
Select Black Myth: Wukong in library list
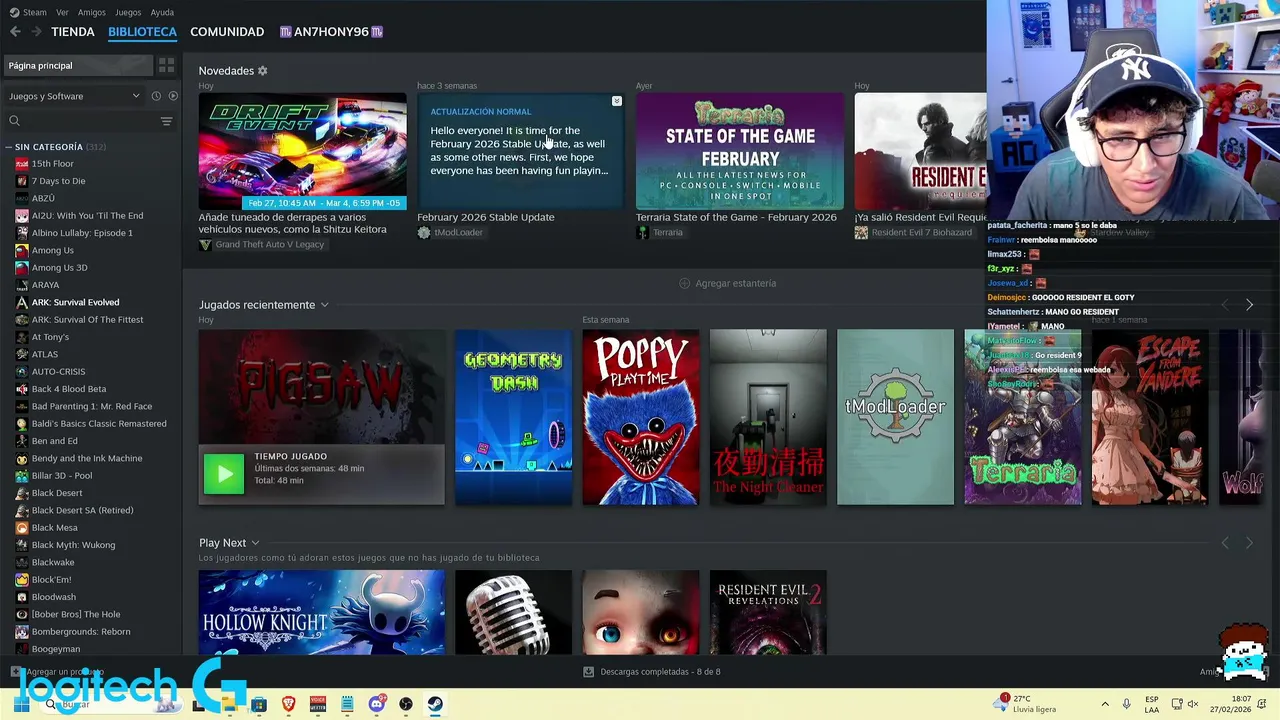click(73, 545)
